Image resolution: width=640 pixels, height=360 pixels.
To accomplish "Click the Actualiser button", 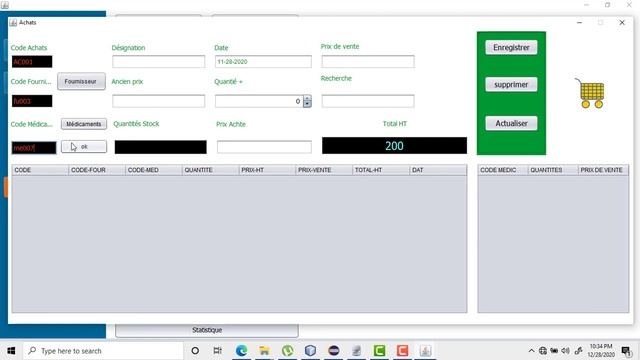I will coord(511,123).
